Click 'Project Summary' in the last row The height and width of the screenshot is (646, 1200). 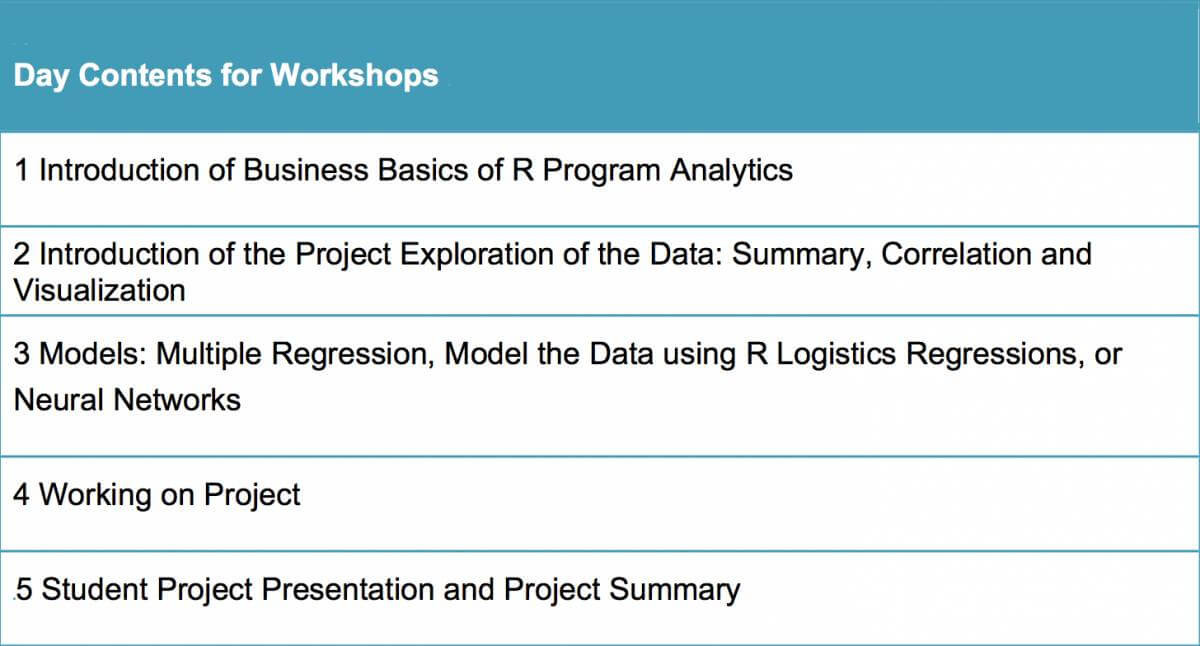pos(622,590)
